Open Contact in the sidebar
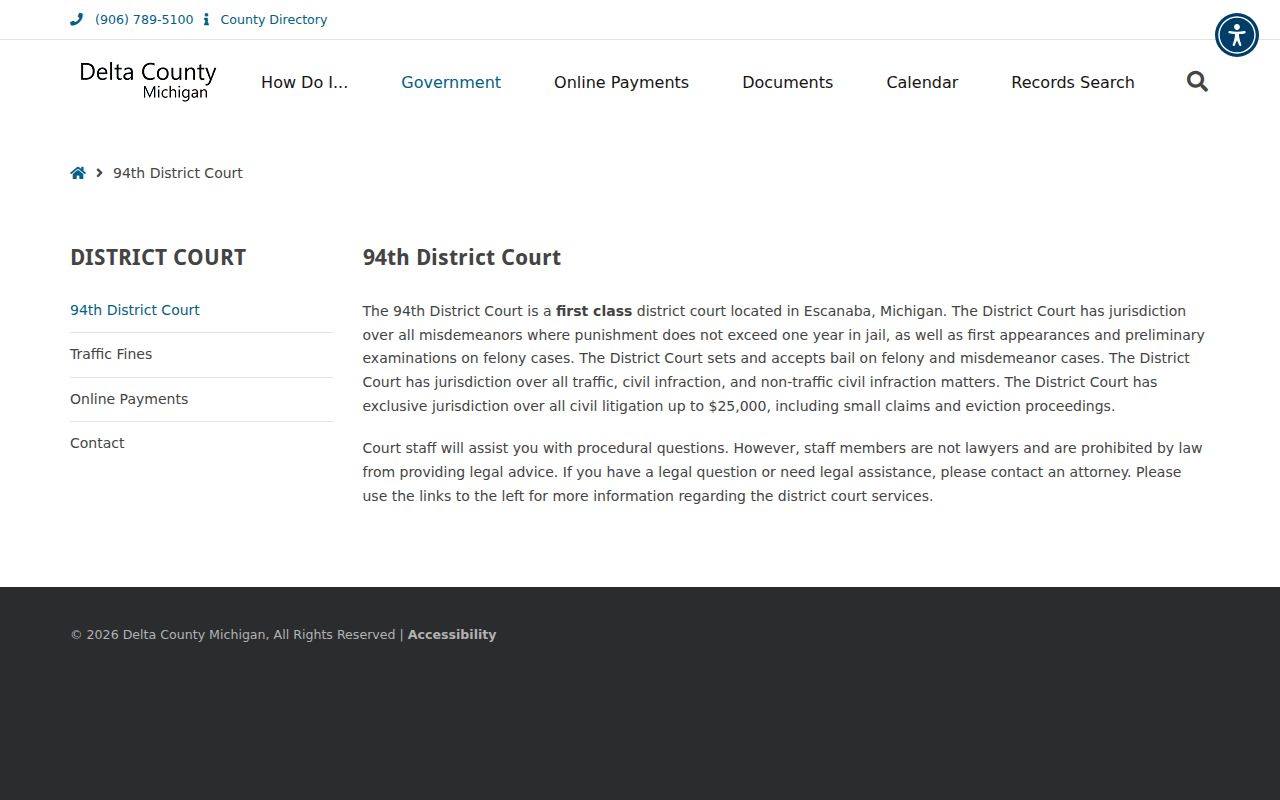Screen dimensions: 1280x800 [x=97, y=443]
